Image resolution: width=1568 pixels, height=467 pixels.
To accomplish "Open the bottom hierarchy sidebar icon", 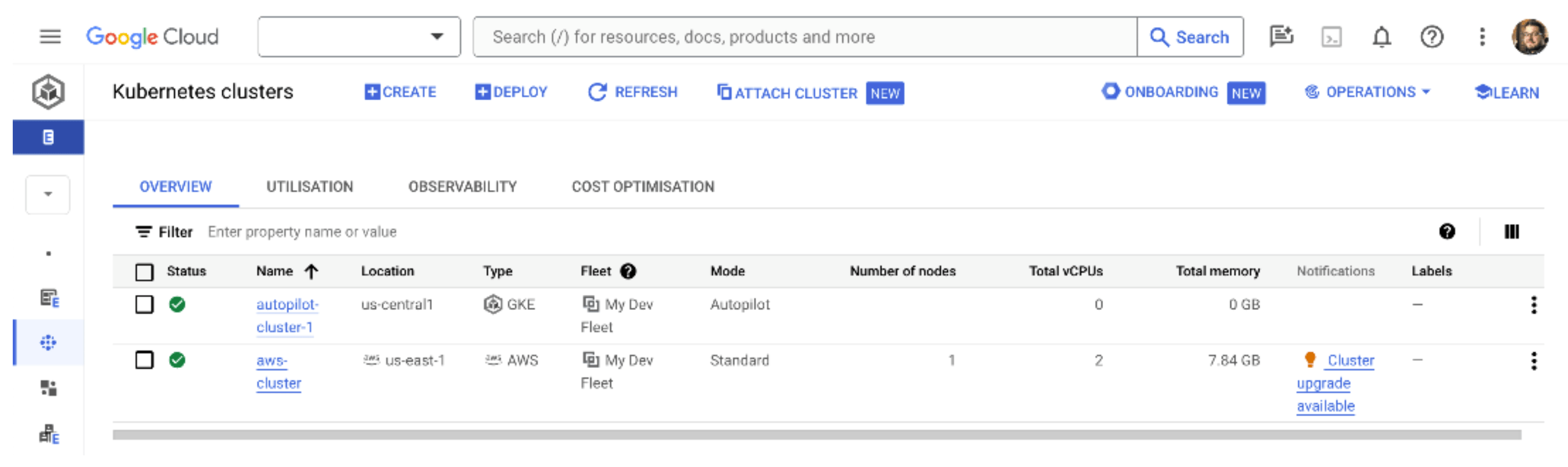I will tap(49, 434).
